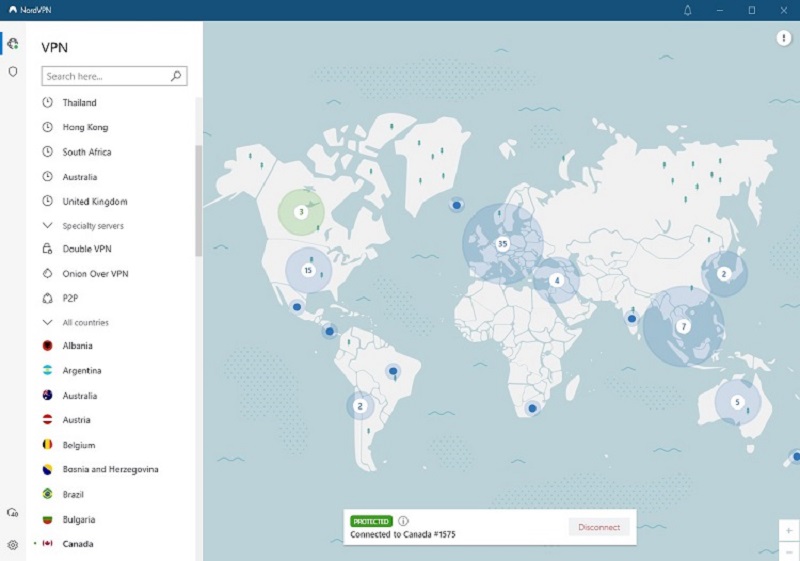Click the Australia flag icon in All countries

click(47, 395)
